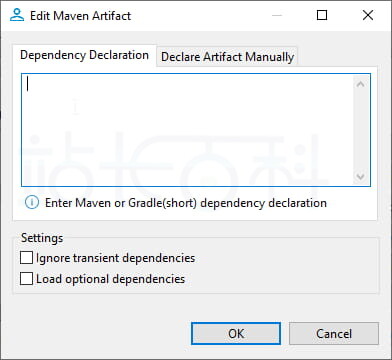392x360 pixels.
Task: Click the user icon in the title bar
Action: [x=17, y=15]
